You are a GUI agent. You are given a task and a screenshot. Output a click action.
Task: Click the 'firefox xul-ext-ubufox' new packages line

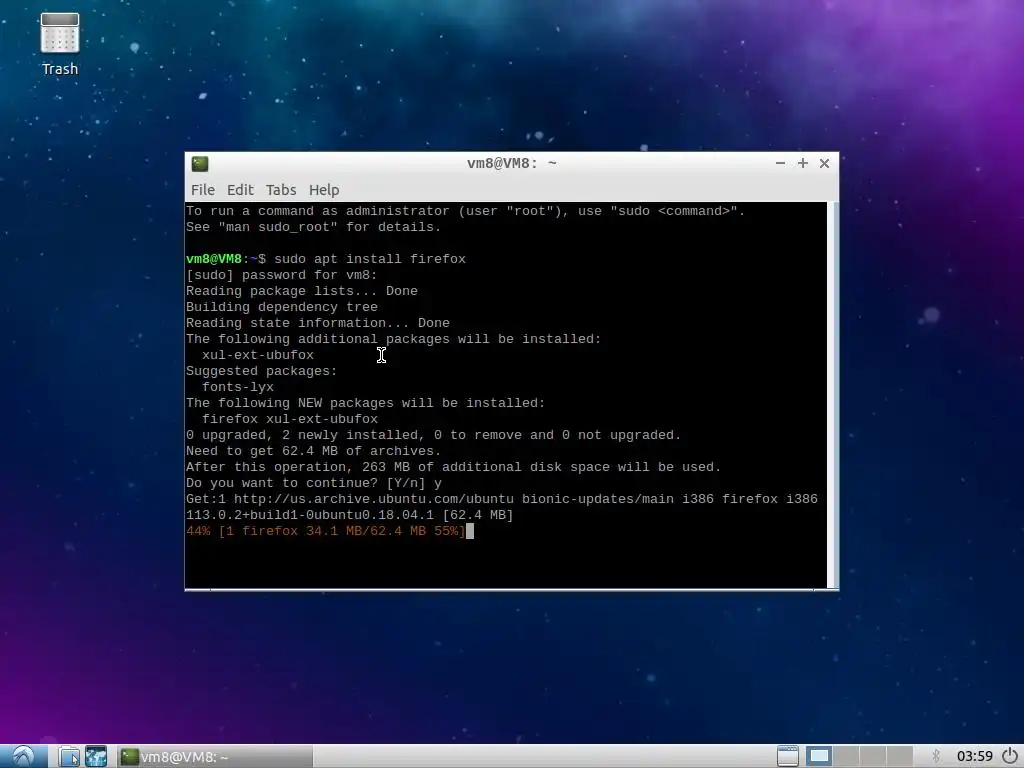tap(290, 419)
